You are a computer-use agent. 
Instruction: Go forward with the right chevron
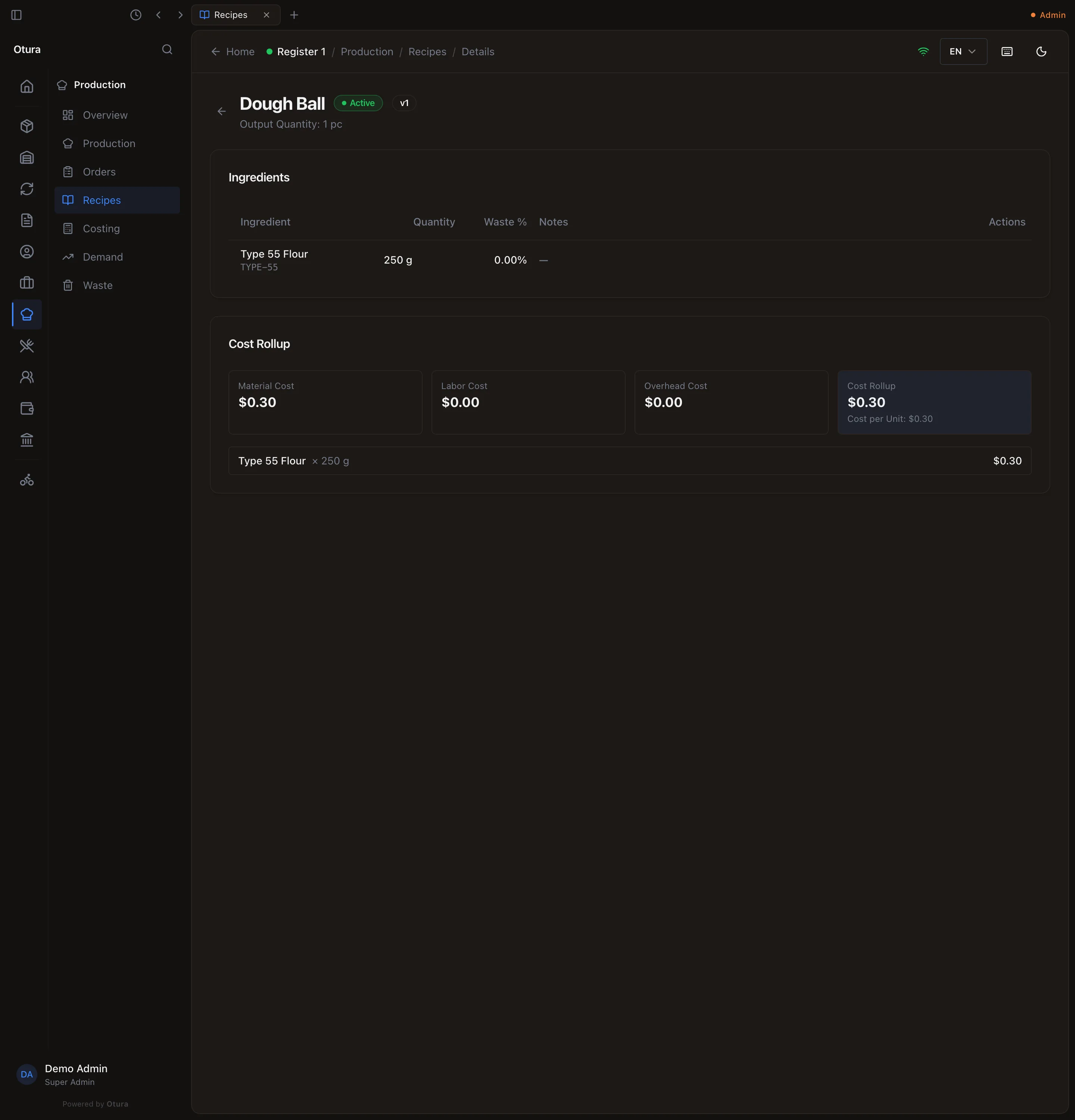181,15
